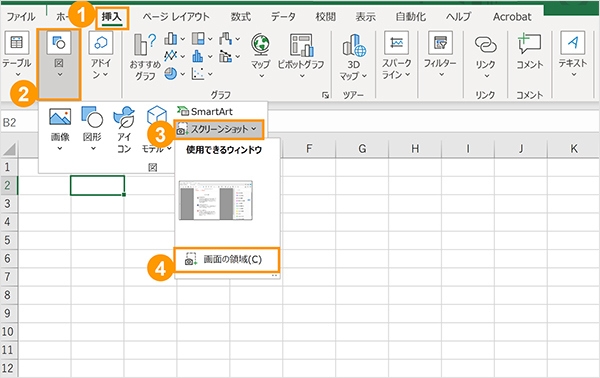The height and width of the screenshot is (378, 600).
Task: Select the available window thumbnail
Action: (x=216, y=200)
